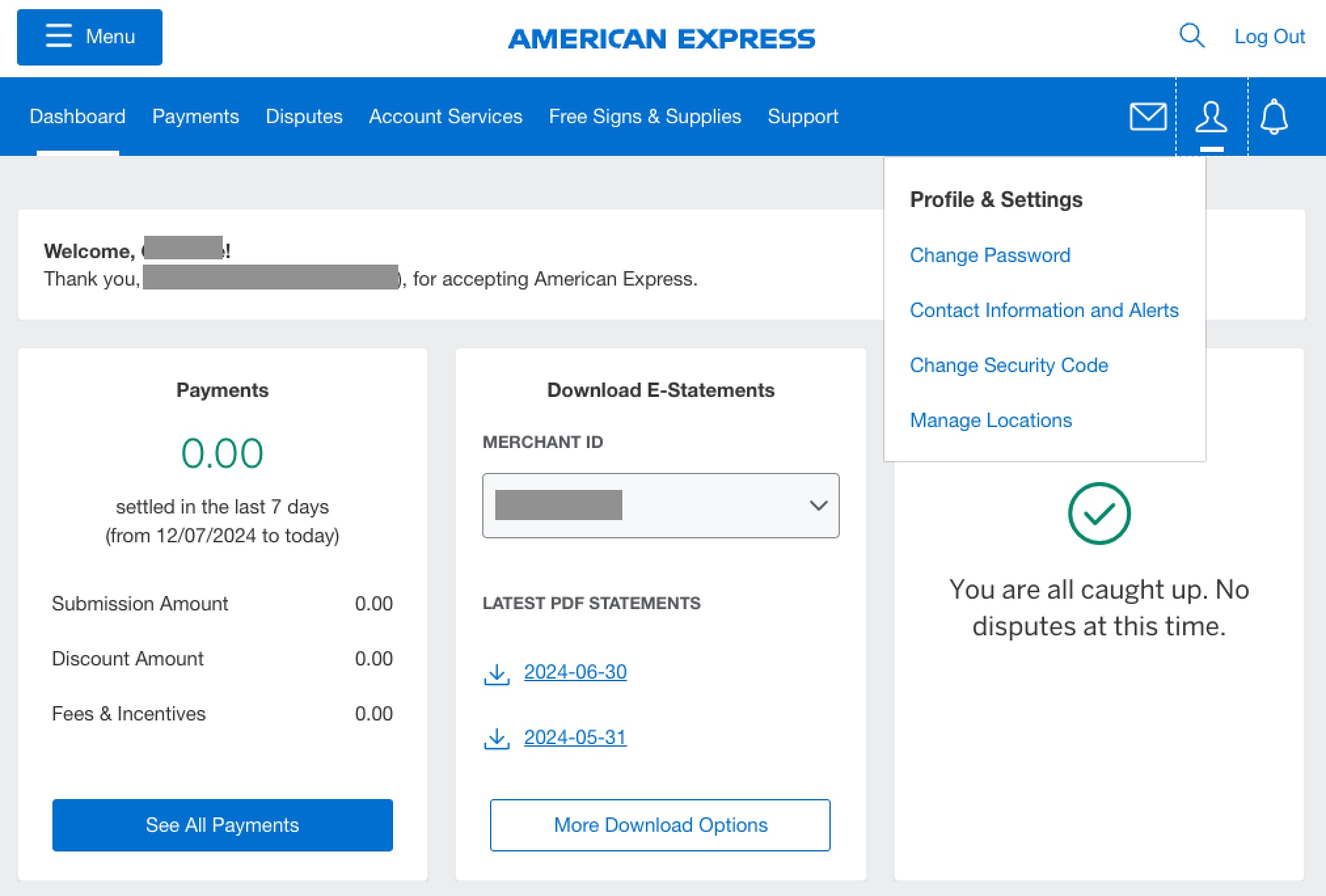
Task: Go to the Support page
Action: (803, 117)
